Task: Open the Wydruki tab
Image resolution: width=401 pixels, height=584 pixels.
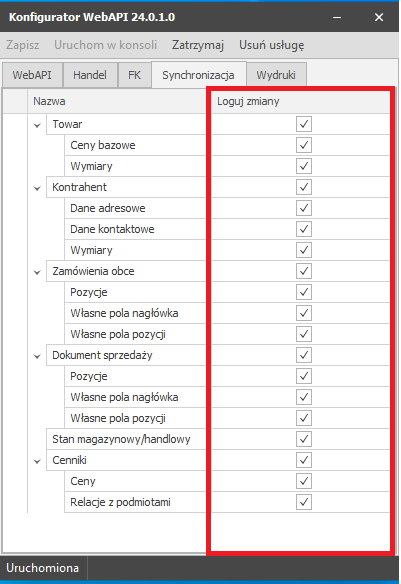Action: point(276,75)
